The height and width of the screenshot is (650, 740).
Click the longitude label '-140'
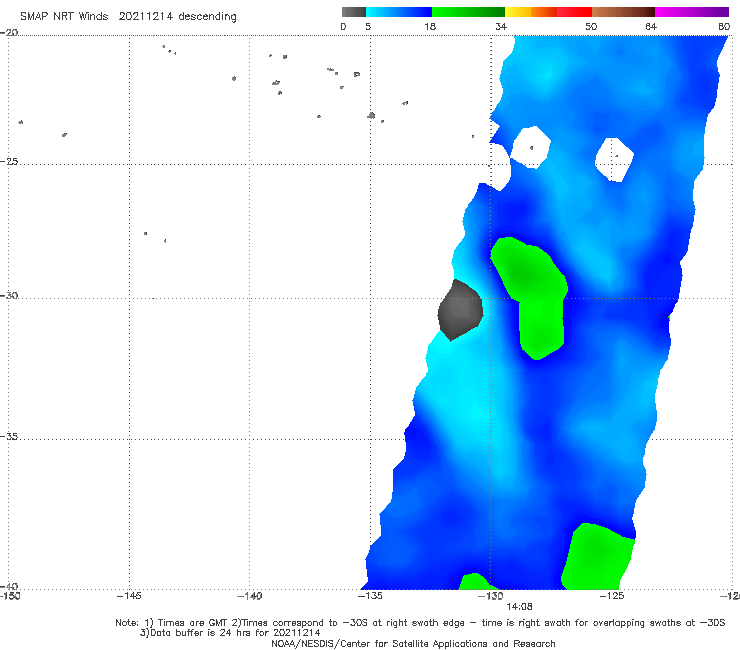coord(250,596)
